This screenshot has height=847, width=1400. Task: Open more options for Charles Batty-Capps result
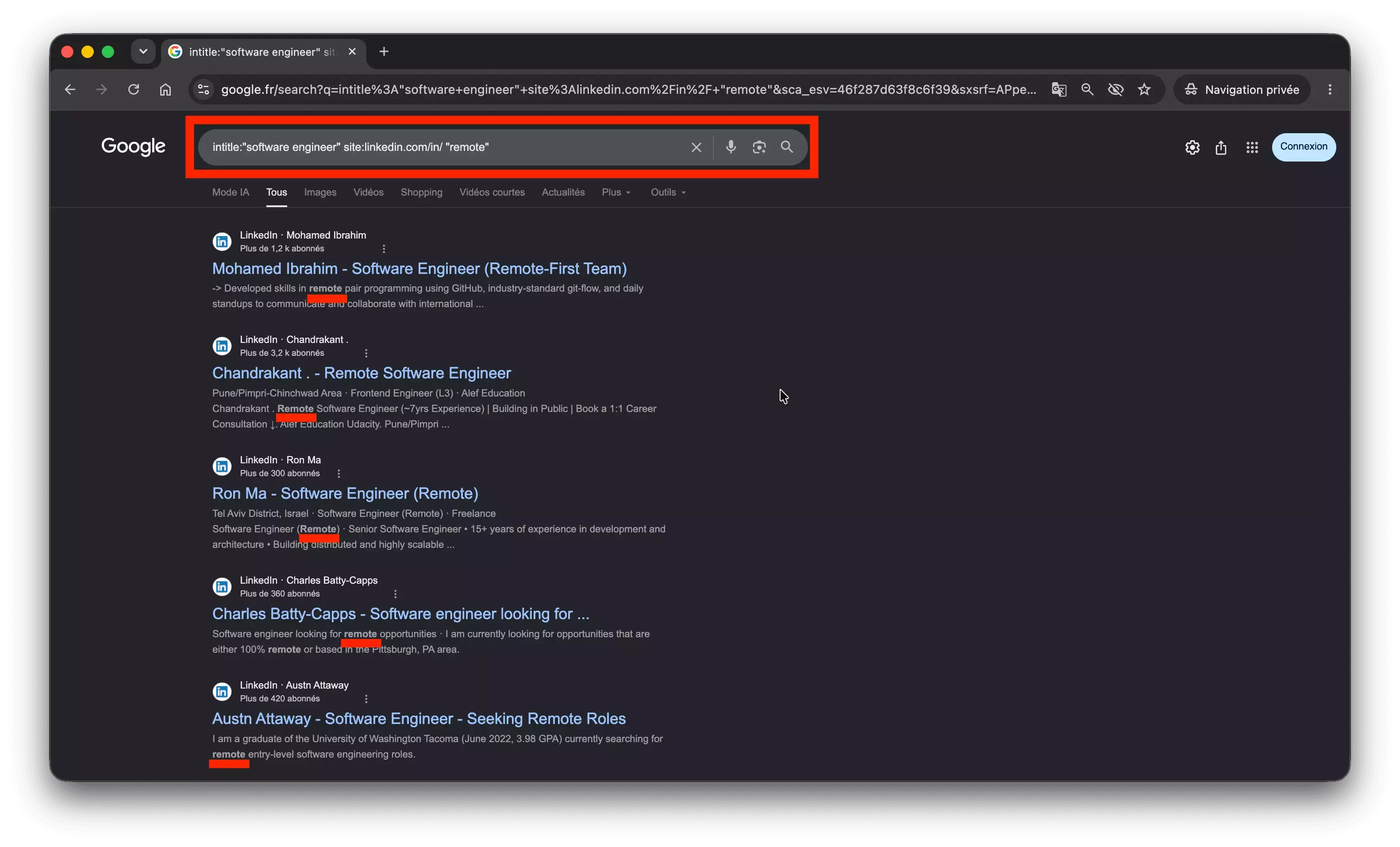coord(395,594)
